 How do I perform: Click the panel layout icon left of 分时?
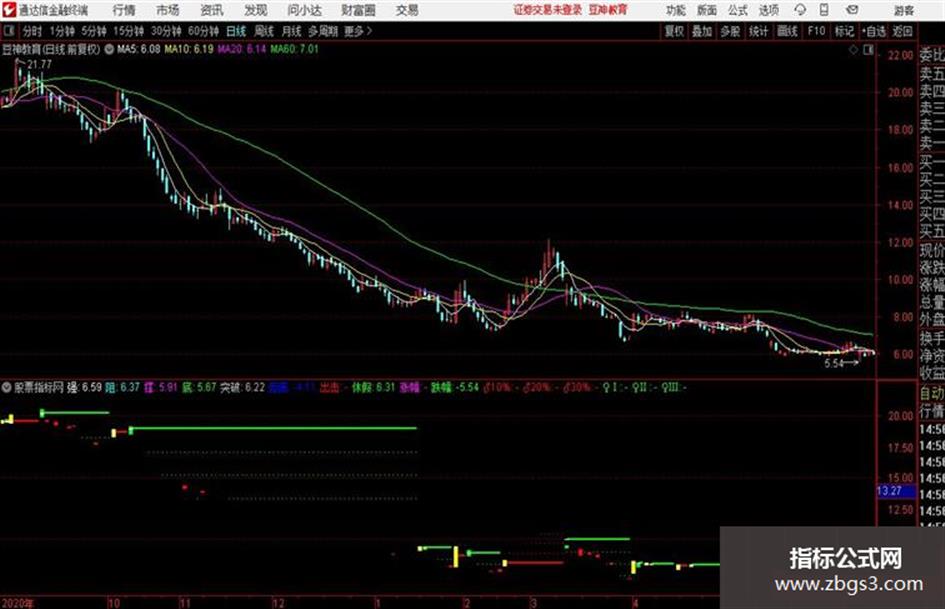(x=9, y=31)
